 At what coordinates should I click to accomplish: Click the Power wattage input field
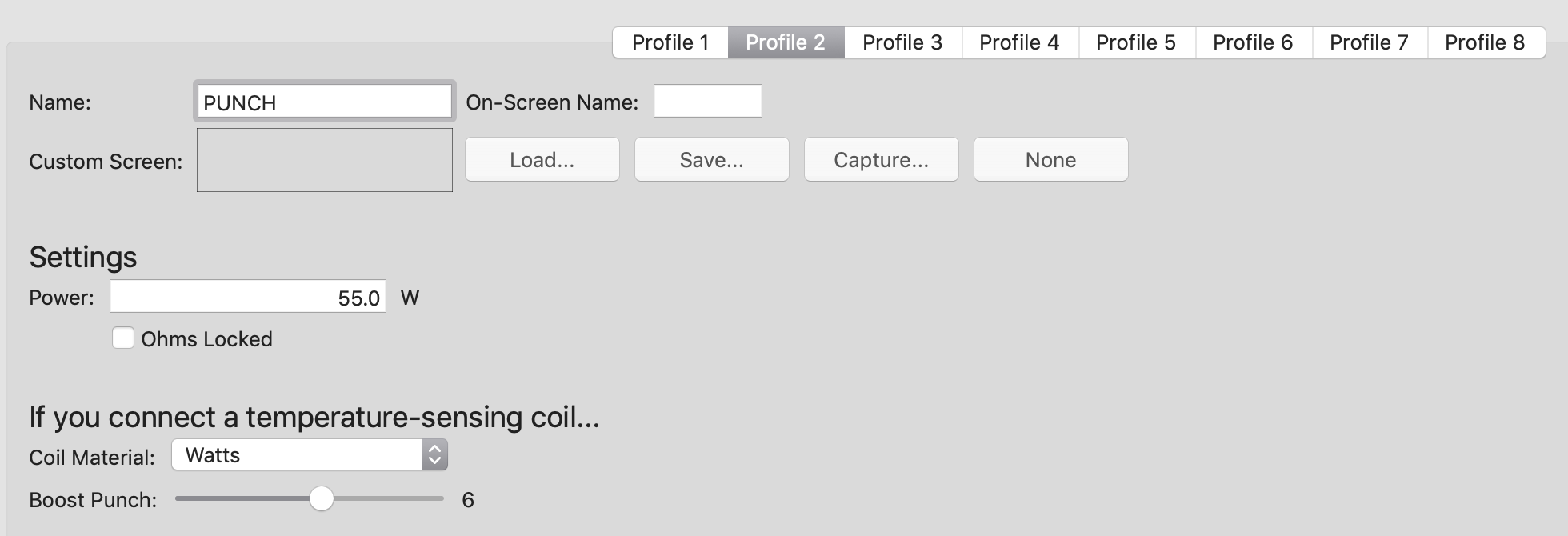pos(247,297)
